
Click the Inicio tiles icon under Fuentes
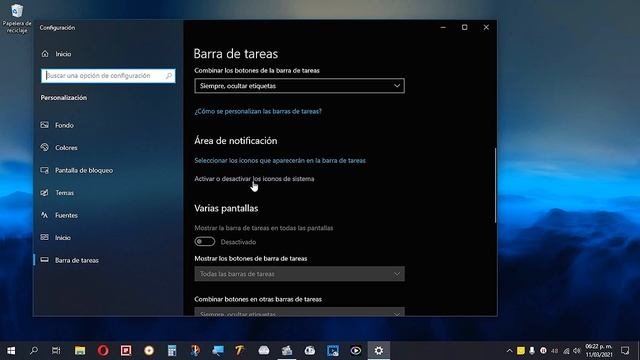tap(44, 237)
